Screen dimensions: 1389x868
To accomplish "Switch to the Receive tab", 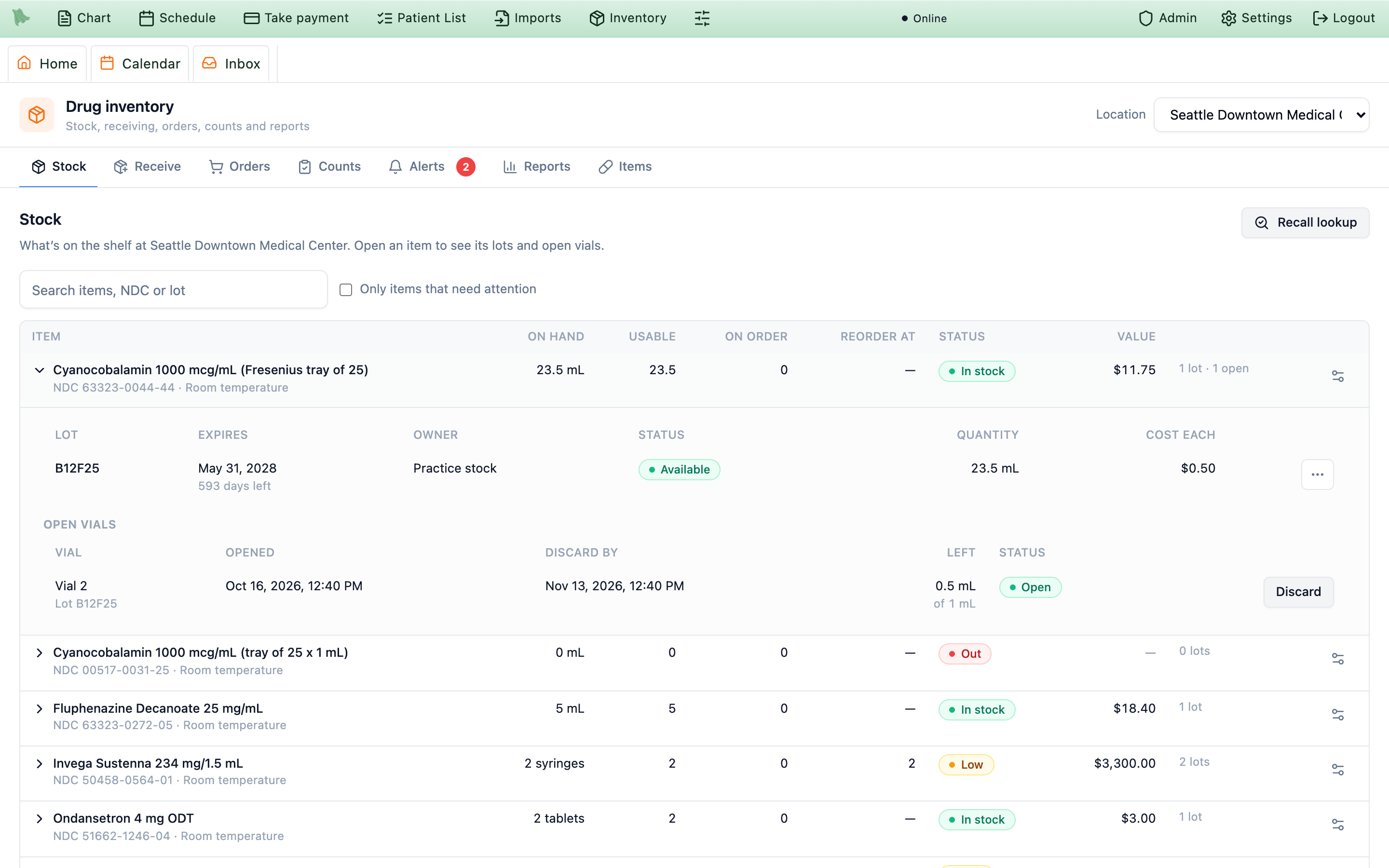I will [x=147, y=166].
